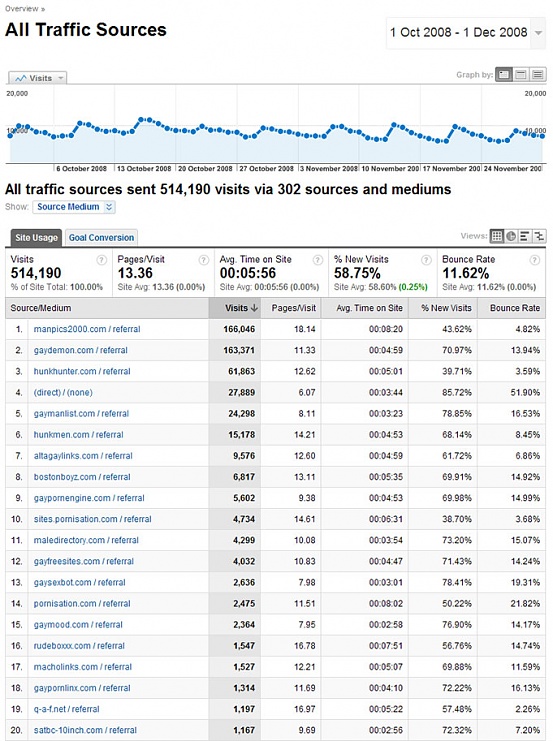The image size is (553, 741).
Task: Select the month graph-by view icon
Action: click(537, 75)
